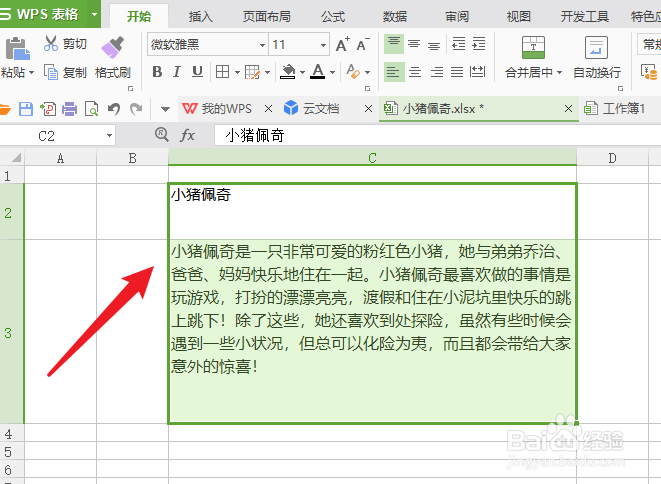Viewport: 661px width, 484px height.
Task: Toggle justify alignment
Action: [457, 72]
